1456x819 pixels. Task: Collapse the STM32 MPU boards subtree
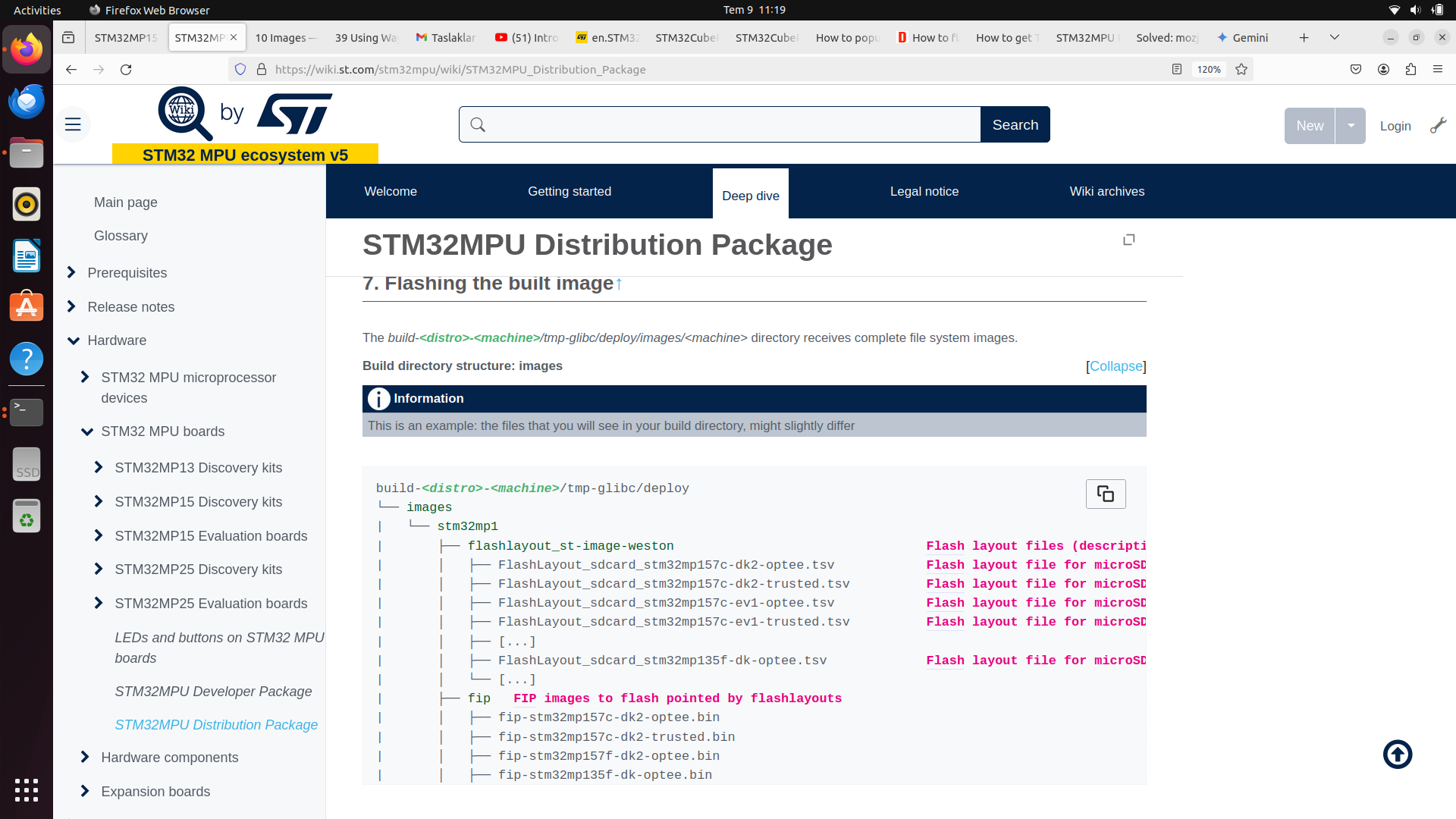click(x=87, y=431)
